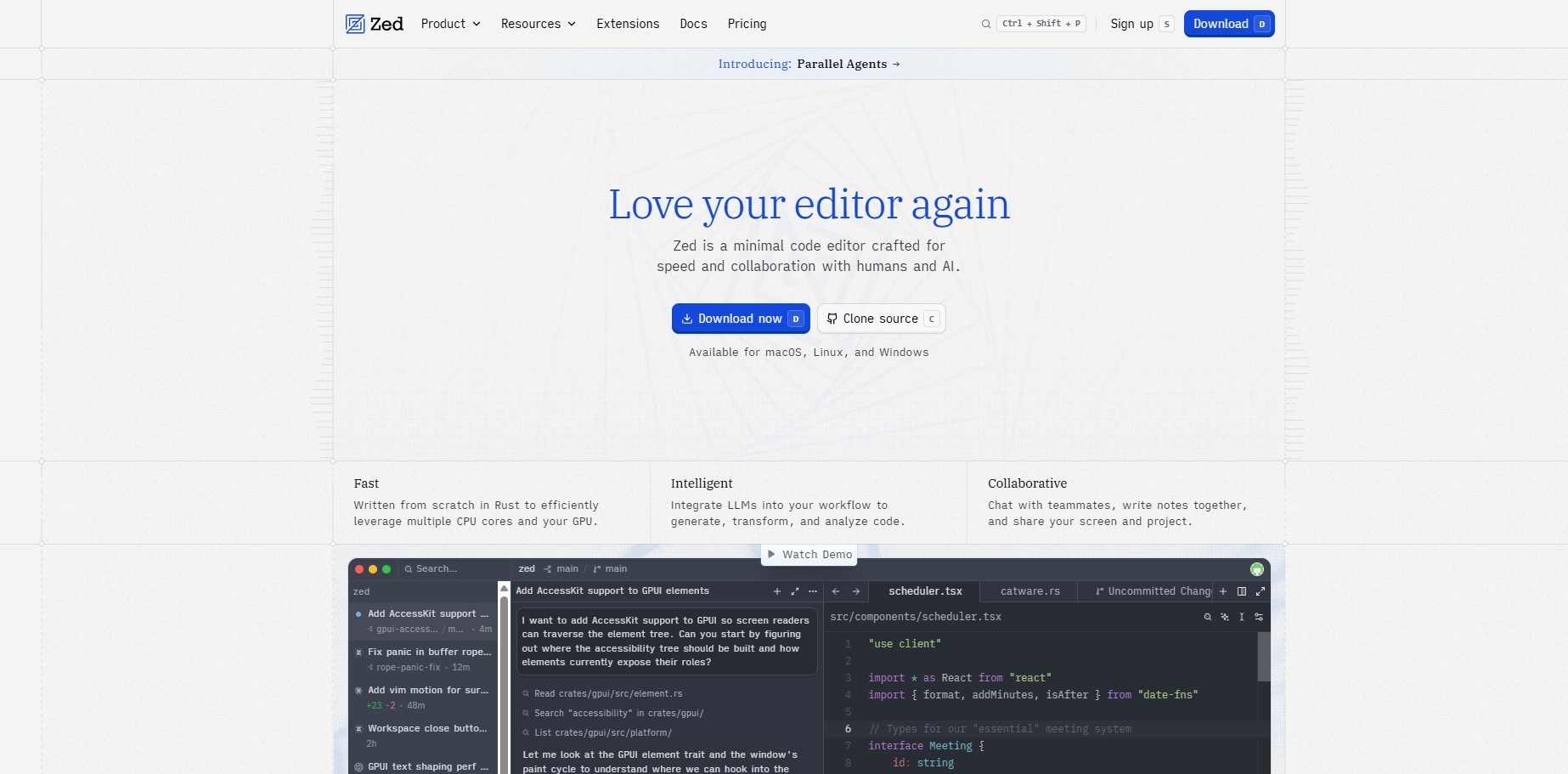The height and width of the screenshot is (774, 1568).
Task: Open the Extensions page
Action: (628, 24)
